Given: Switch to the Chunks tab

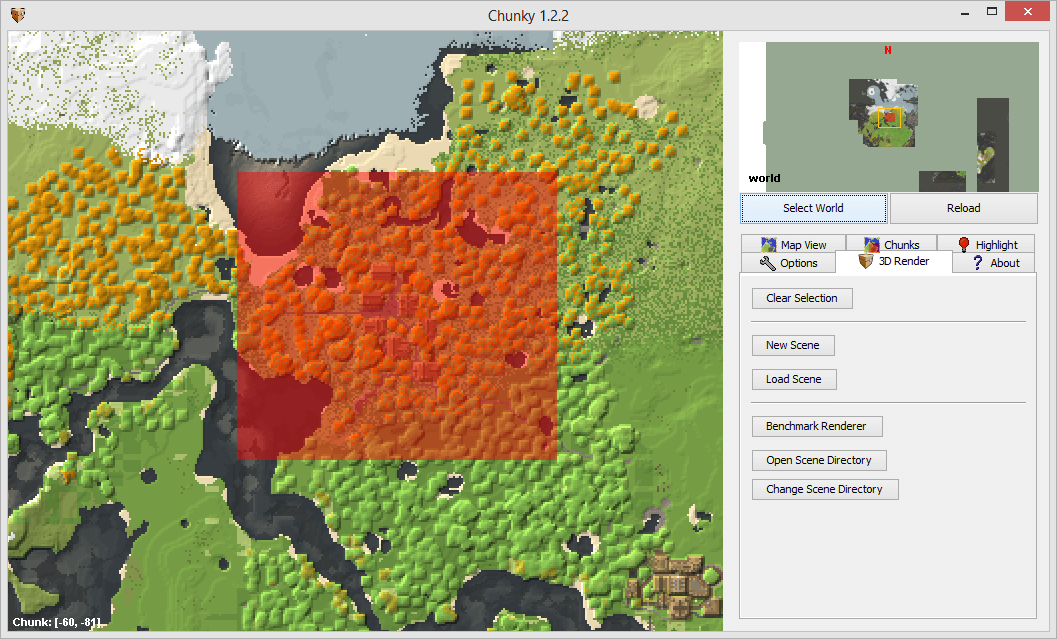Looking at the screenshot, I should click(891, 244).
